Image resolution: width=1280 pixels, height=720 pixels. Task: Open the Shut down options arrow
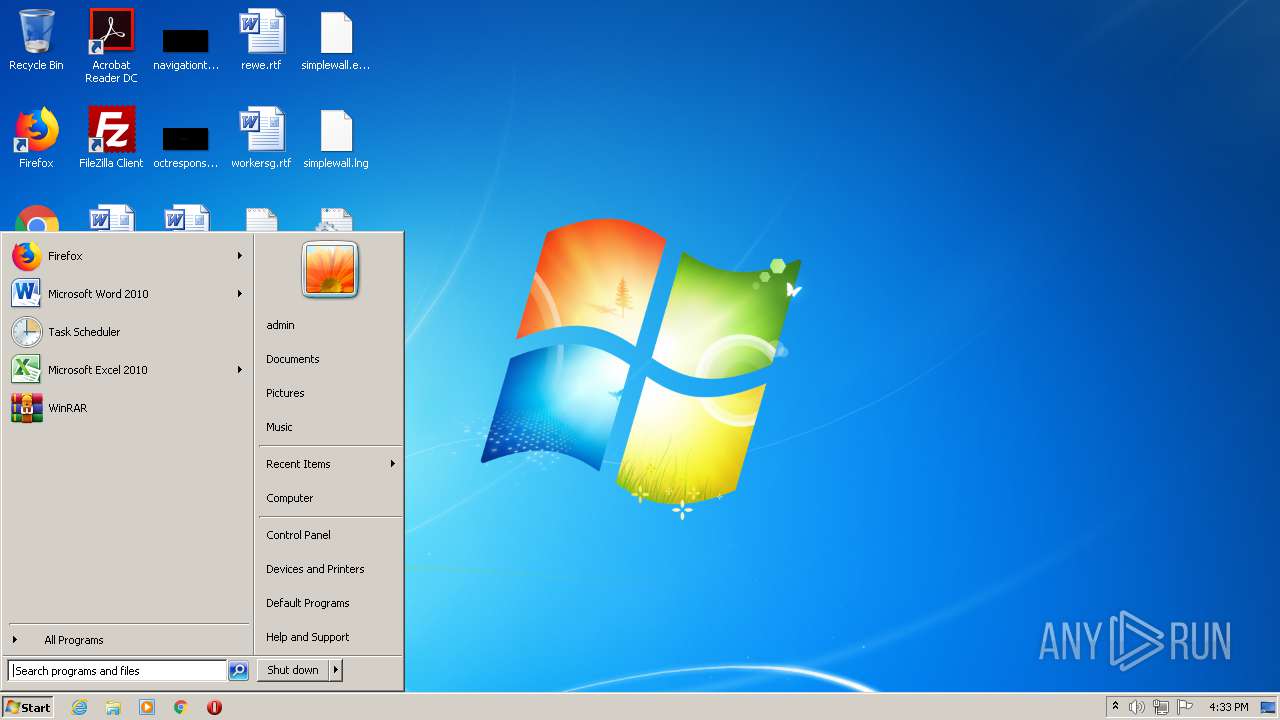pos(336,670)
